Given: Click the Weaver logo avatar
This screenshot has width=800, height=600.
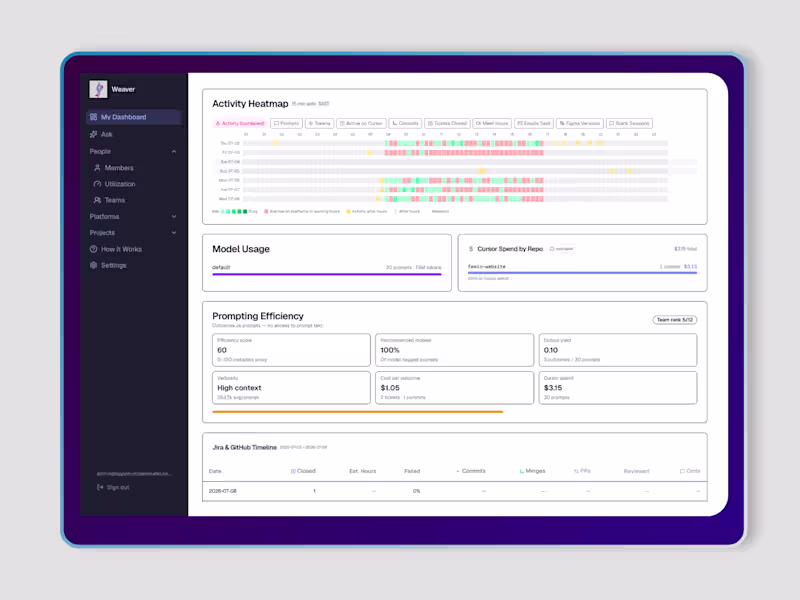Looking at the screenshot, I should (x=98, y=89).
